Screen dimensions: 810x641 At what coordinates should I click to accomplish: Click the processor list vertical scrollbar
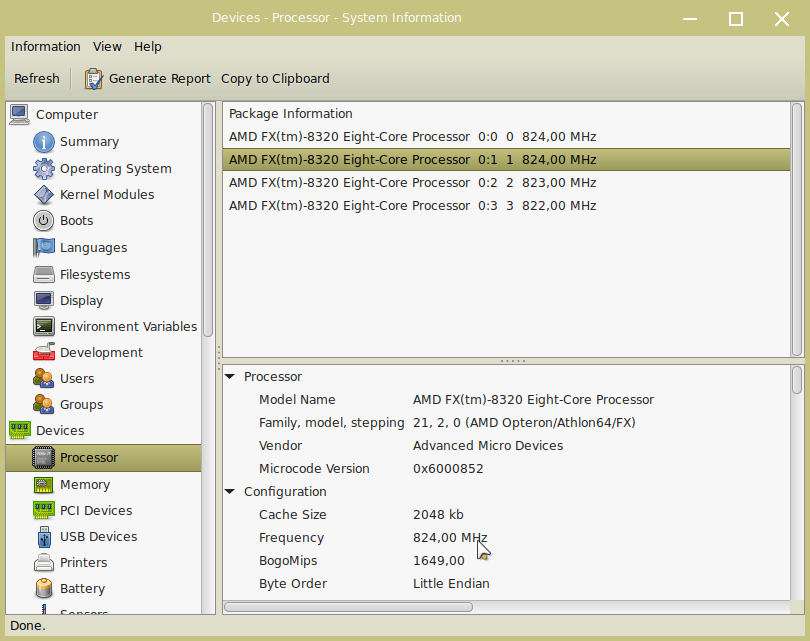797,229
